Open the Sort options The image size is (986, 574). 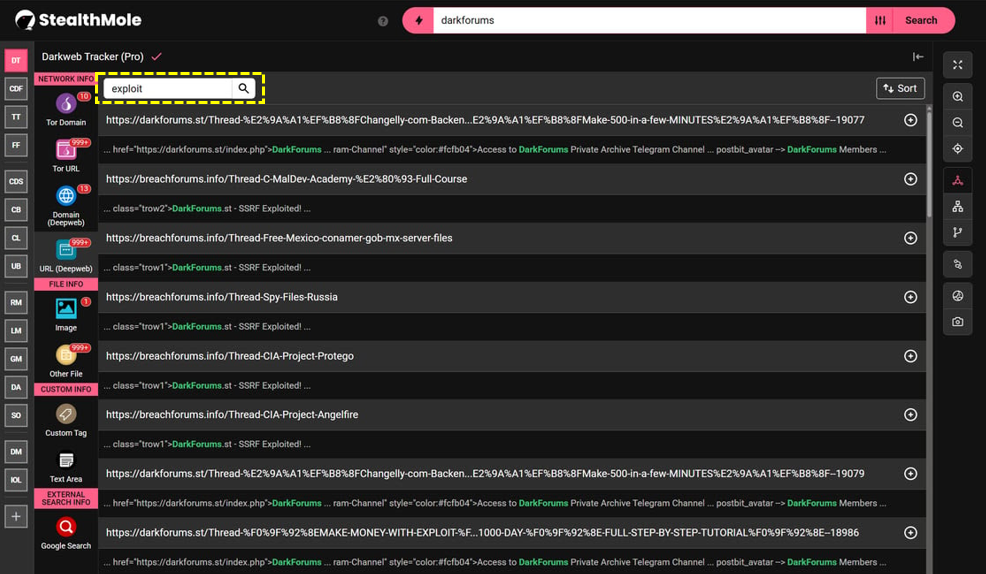click(x=900, y=89)
